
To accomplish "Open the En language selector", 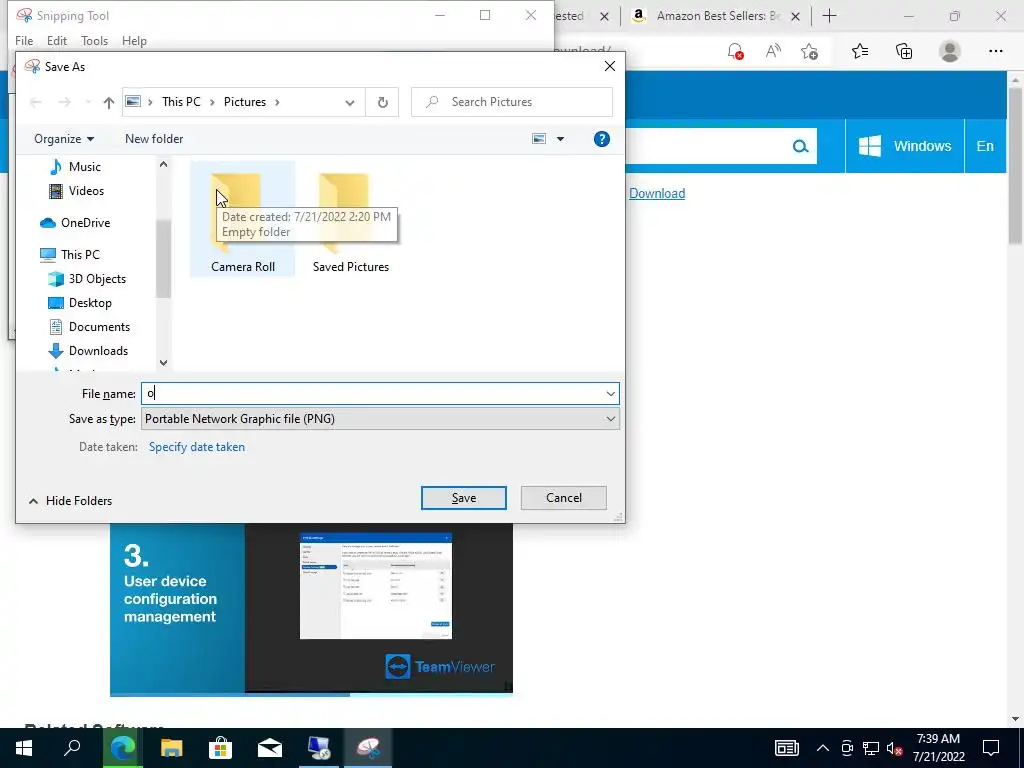I will pyautogui.click(x=985, y=146).
